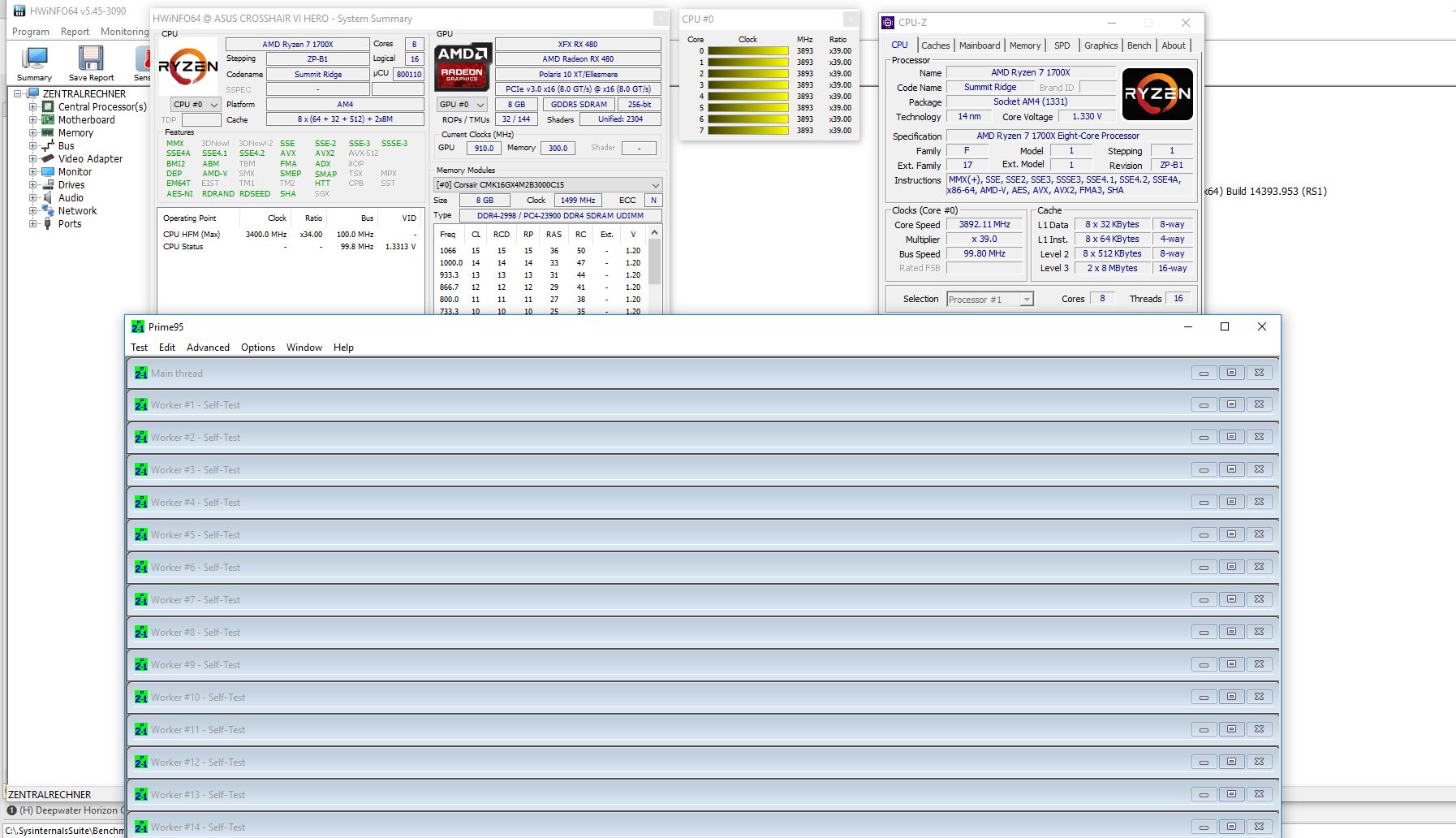Screen dimensions: 1456x838
Task: Open Prime95 Edit menu
Action: 167,347
